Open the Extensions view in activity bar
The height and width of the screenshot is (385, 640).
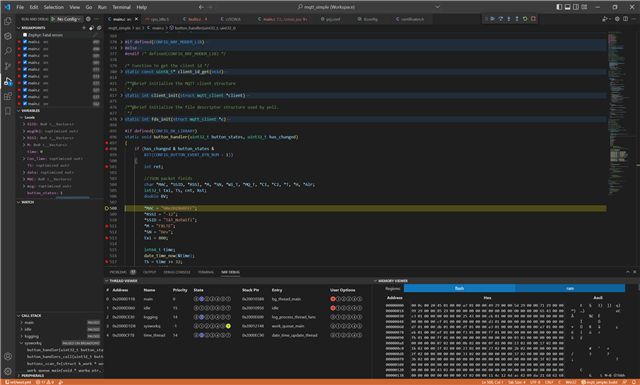pyautogui.click(x=8, y=96)
